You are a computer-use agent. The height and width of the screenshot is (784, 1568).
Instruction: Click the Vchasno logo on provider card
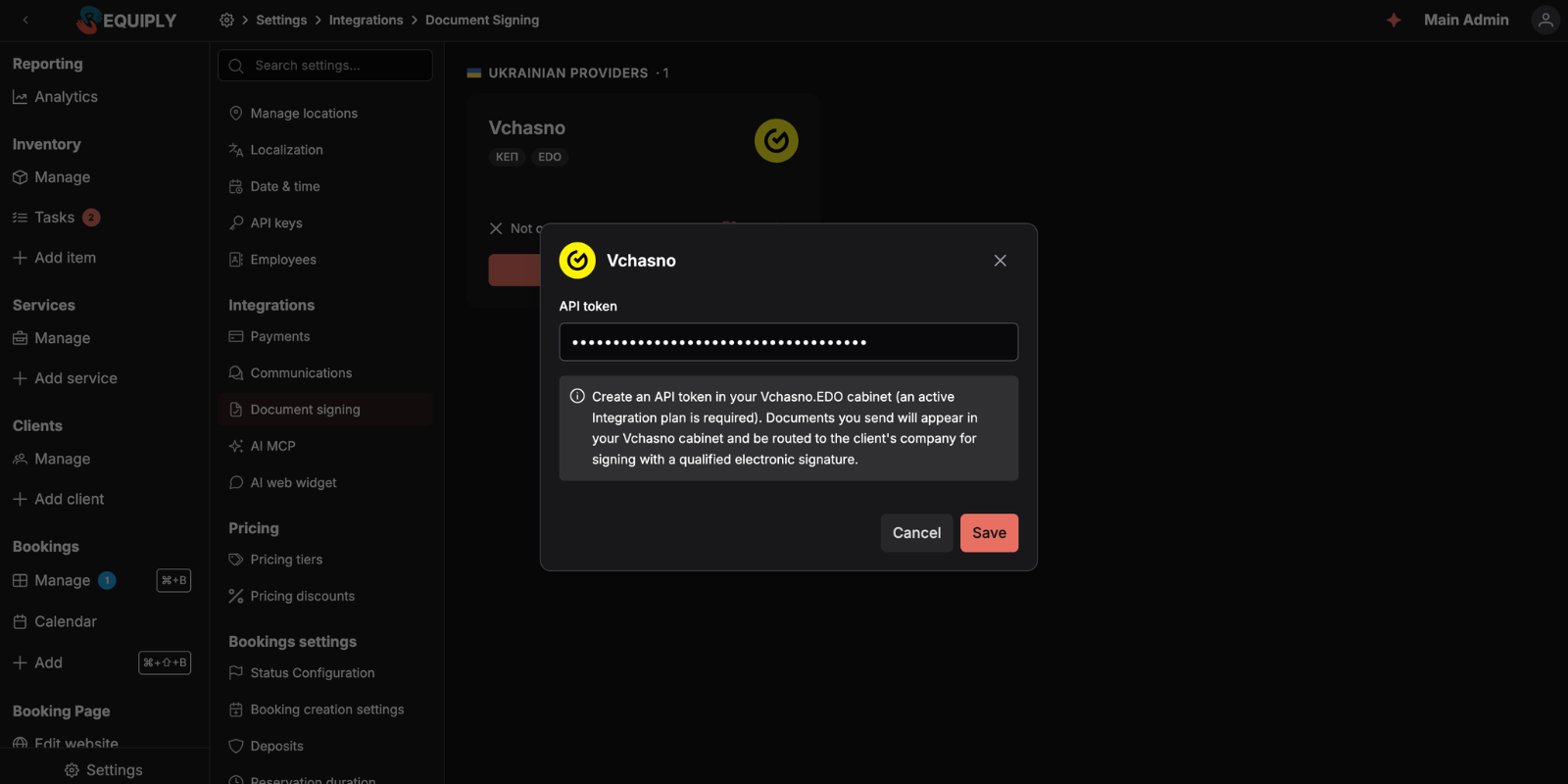(x=776, y=141)
